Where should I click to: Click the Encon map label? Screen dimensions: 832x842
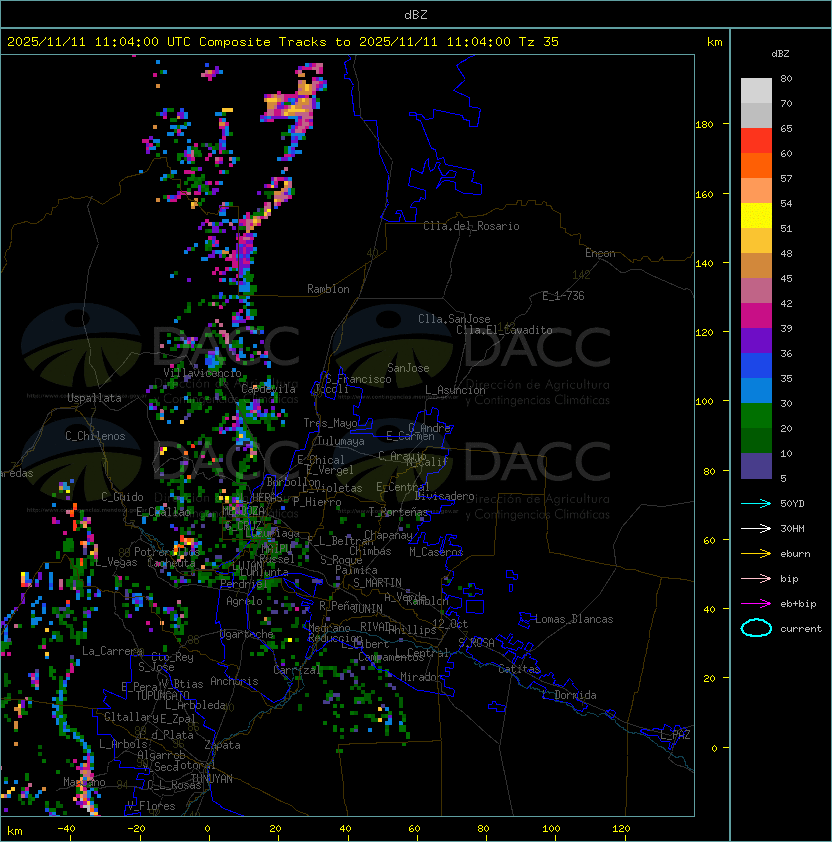click(600, 253)
